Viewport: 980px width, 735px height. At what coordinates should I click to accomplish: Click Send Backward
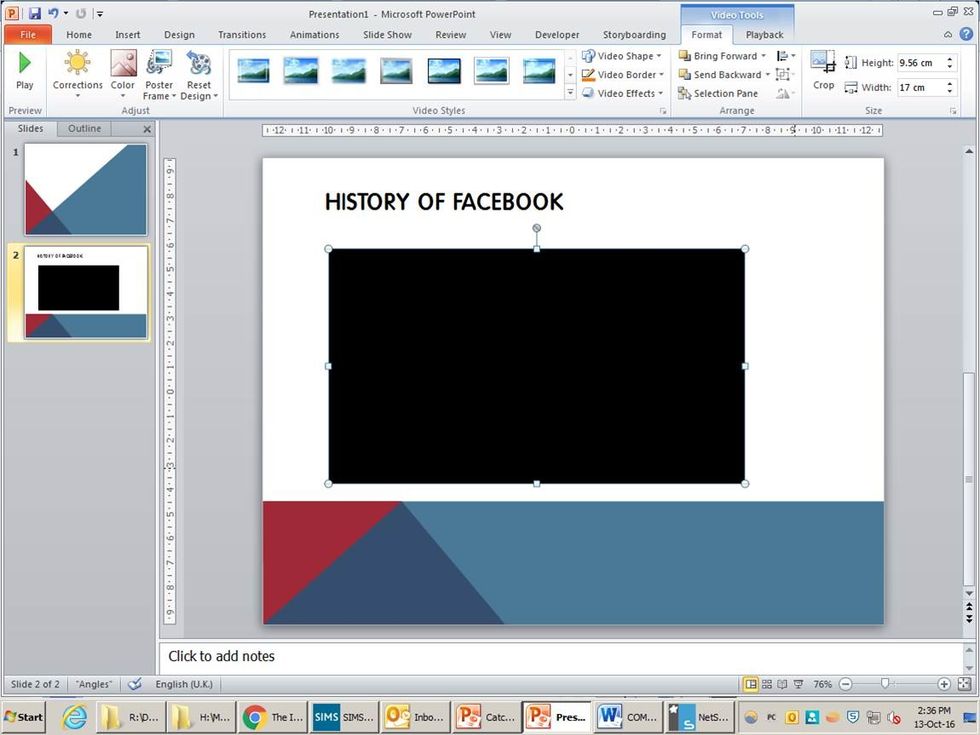[720, 74]
